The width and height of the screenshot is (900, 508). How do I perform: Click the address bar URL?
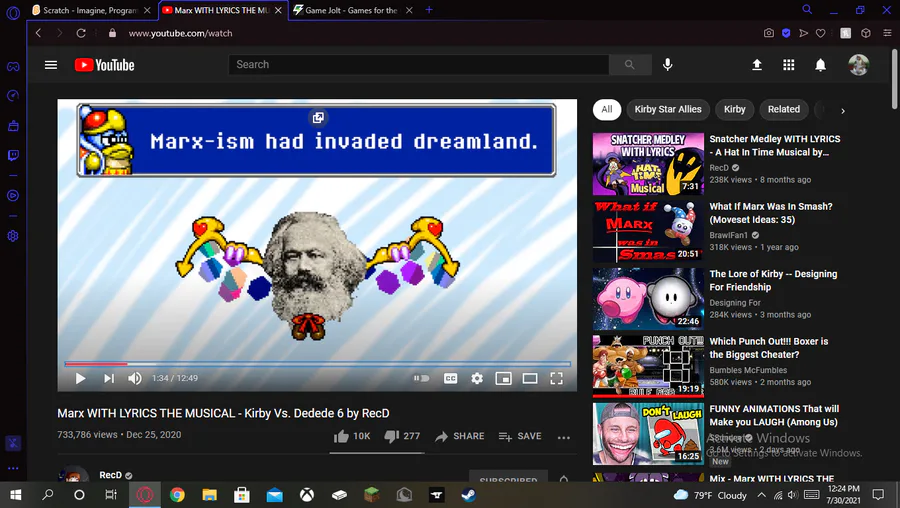[180, 33]
